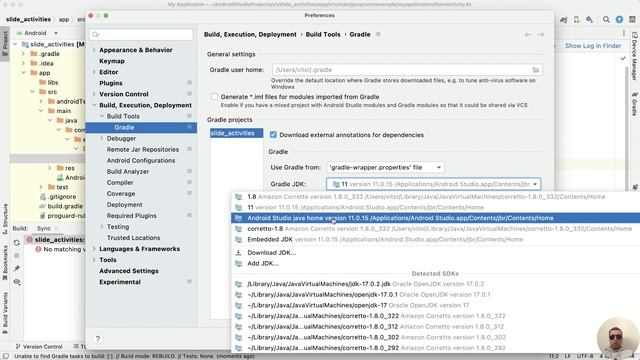Open Build Analyzer settings page
Image resolution: width=640 pixels, height=360 pixels.
pos(128,171)
